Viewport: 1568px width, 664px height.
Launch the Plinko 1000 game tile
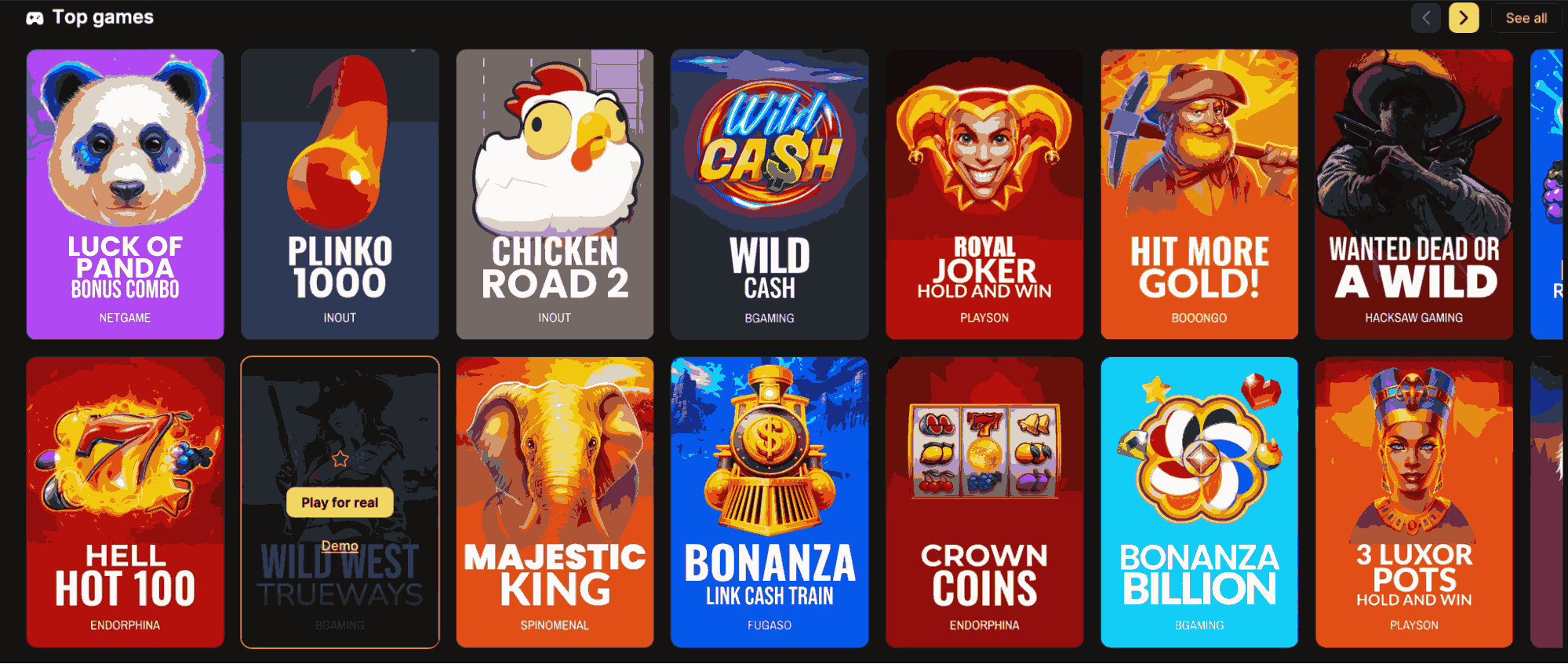(x=340, y=194)
